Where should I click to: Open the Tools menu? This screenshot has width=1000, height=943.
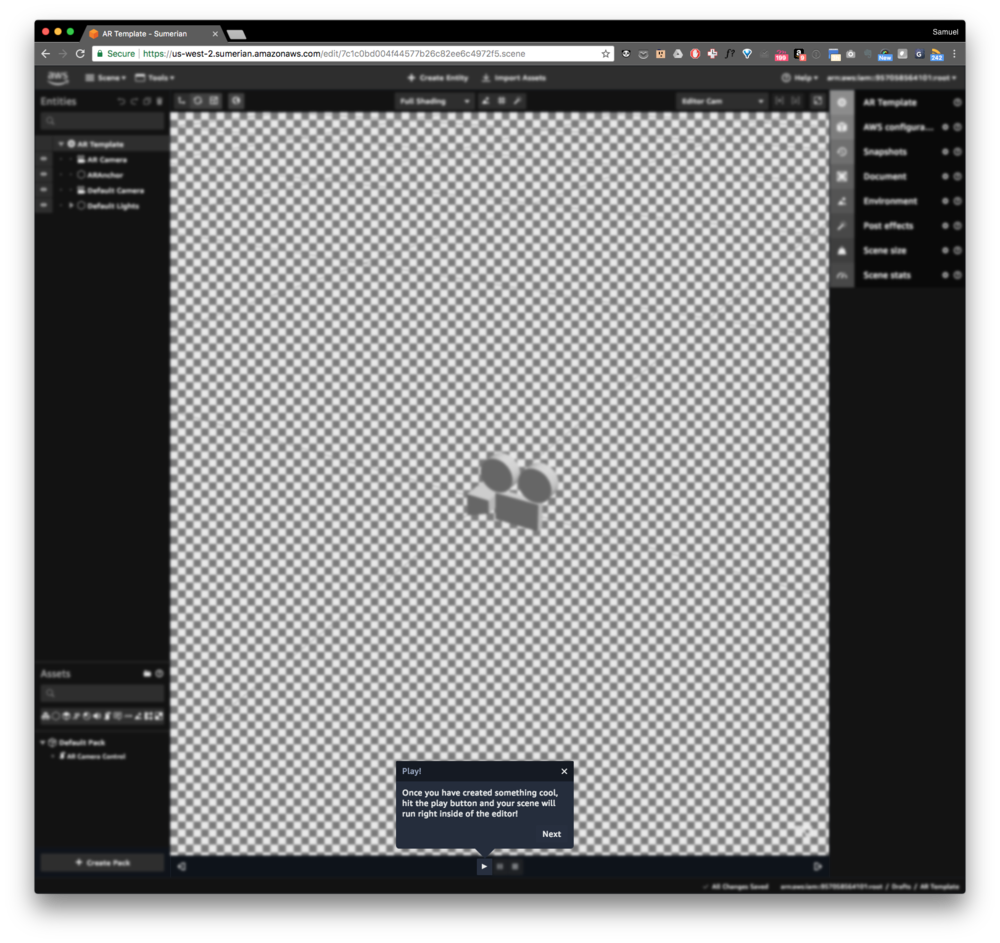(155, 78)
